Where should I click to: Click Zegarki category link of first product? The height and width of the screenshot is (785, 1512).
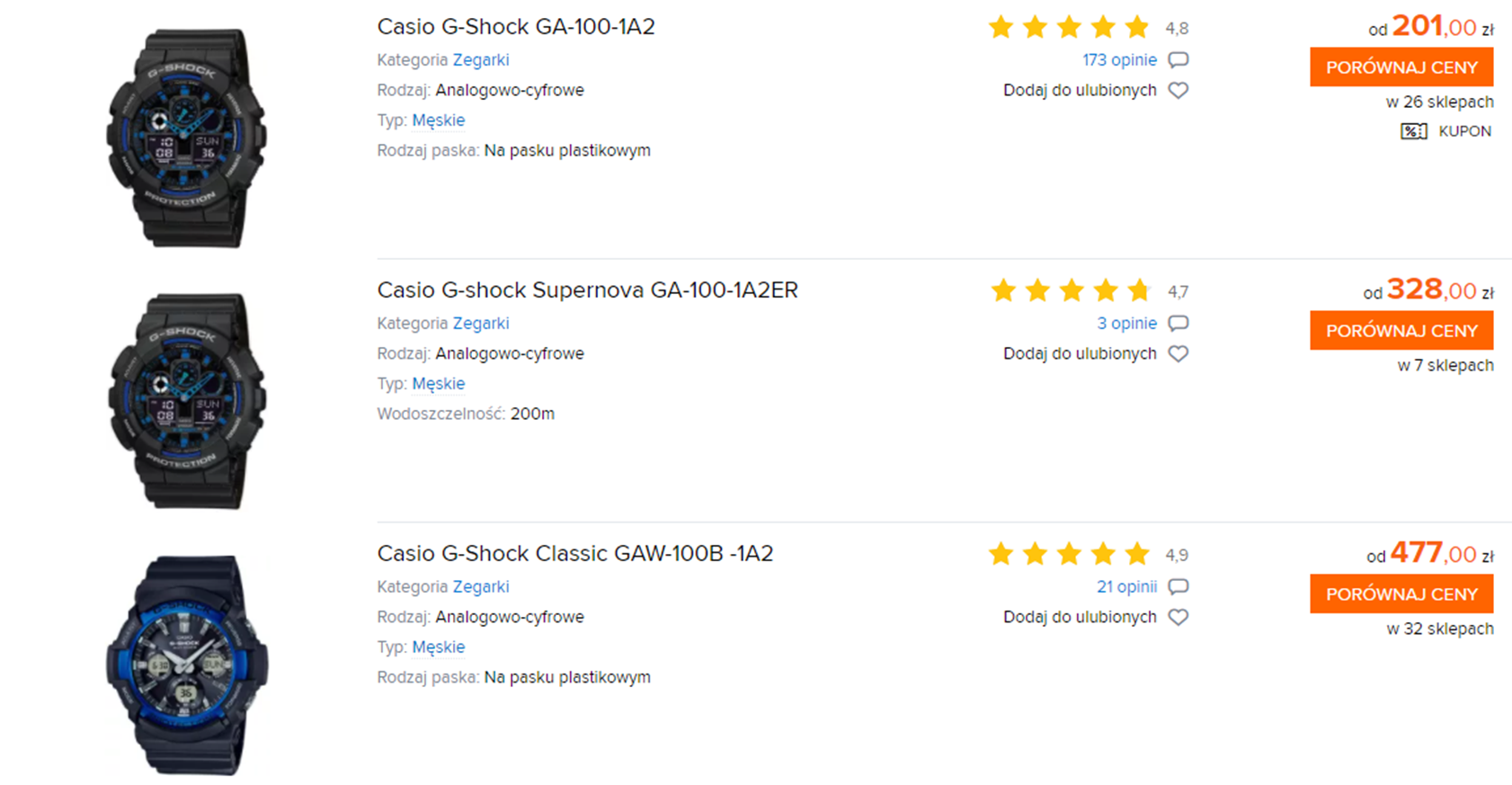click(481, 60)
